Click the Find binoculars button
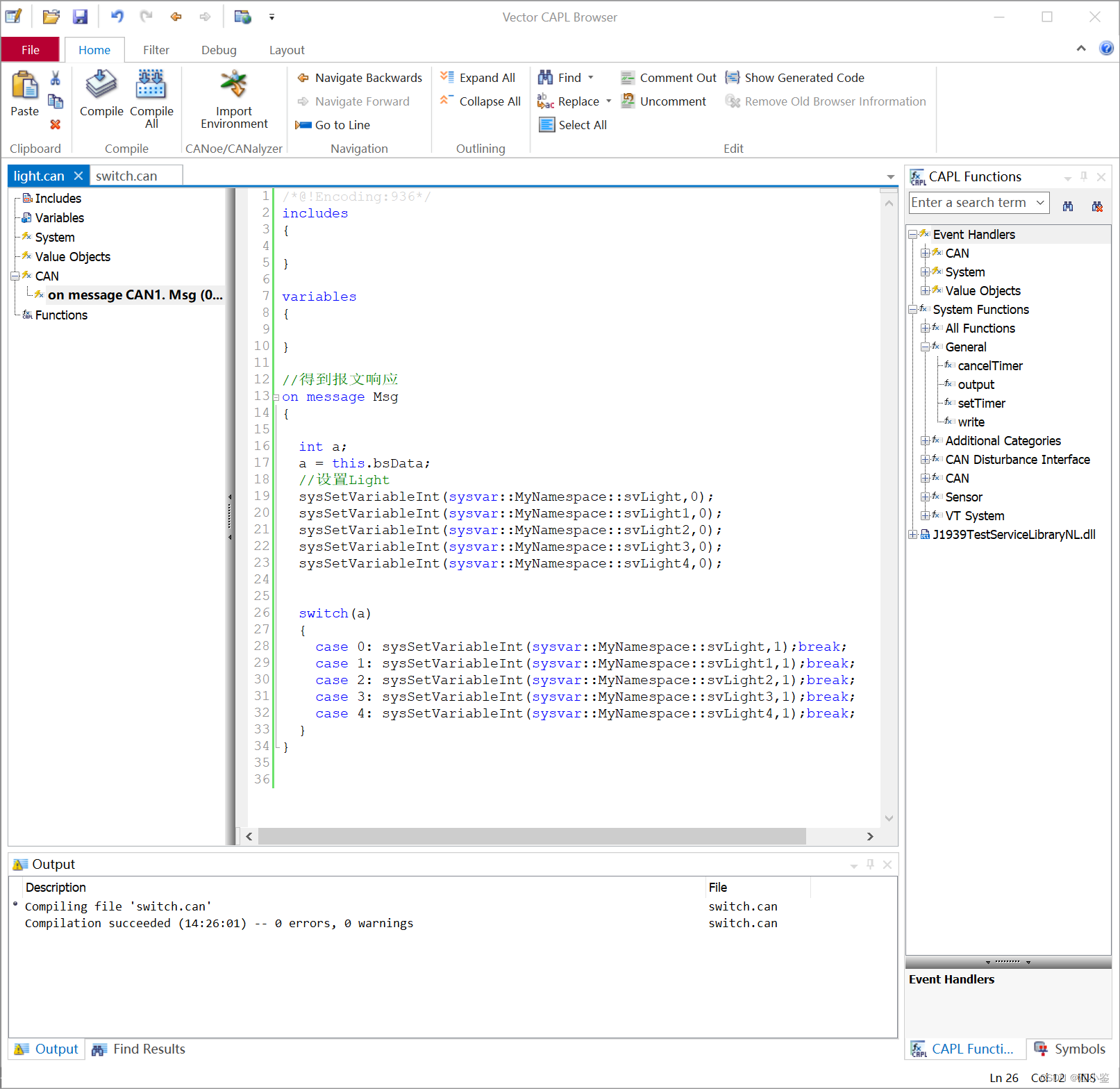This screenshot has width=1120, height=1089. 560,78
